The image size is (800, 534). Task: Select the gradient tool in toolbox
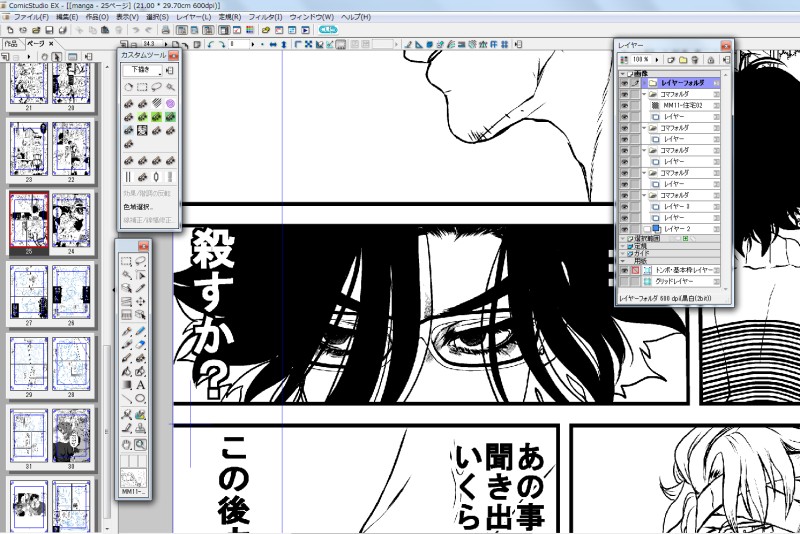point(126,385)
